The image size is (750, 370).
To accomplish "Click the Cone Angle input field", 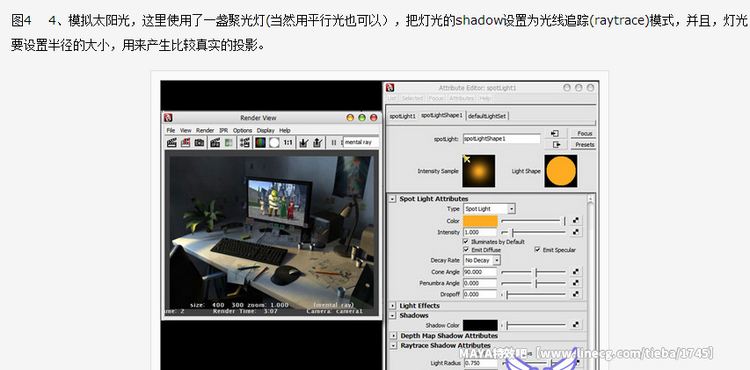I will [480, 272].
